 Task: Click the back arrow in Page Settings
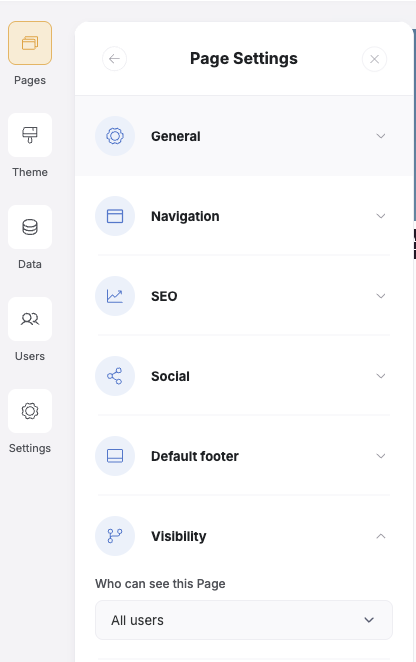(114, 59)
